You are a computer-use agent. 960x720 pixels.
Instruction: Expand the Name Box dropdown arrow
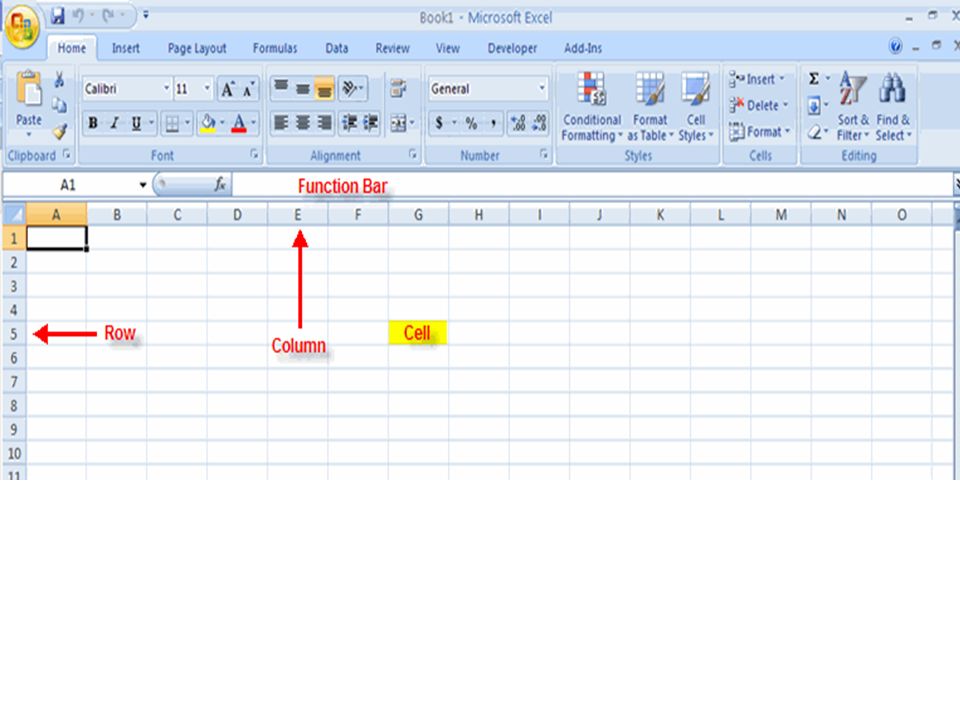(143, 185)
